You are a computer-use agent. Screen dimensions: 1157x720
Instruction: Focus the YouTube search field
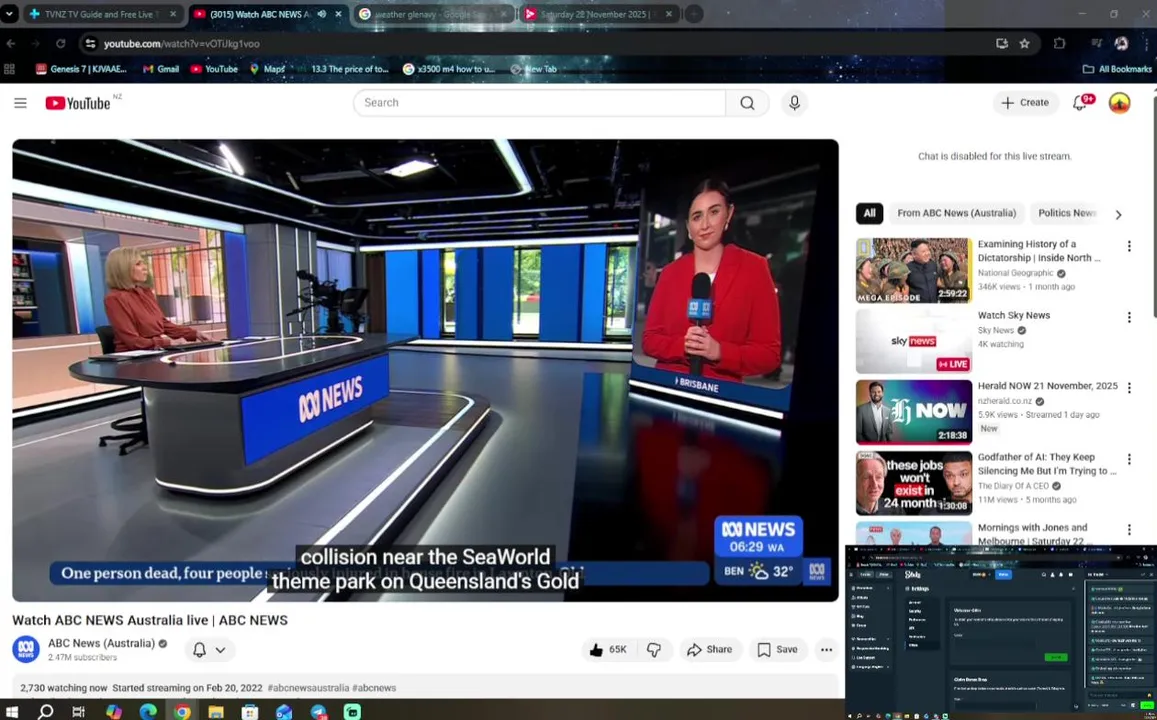coord(539,103)
